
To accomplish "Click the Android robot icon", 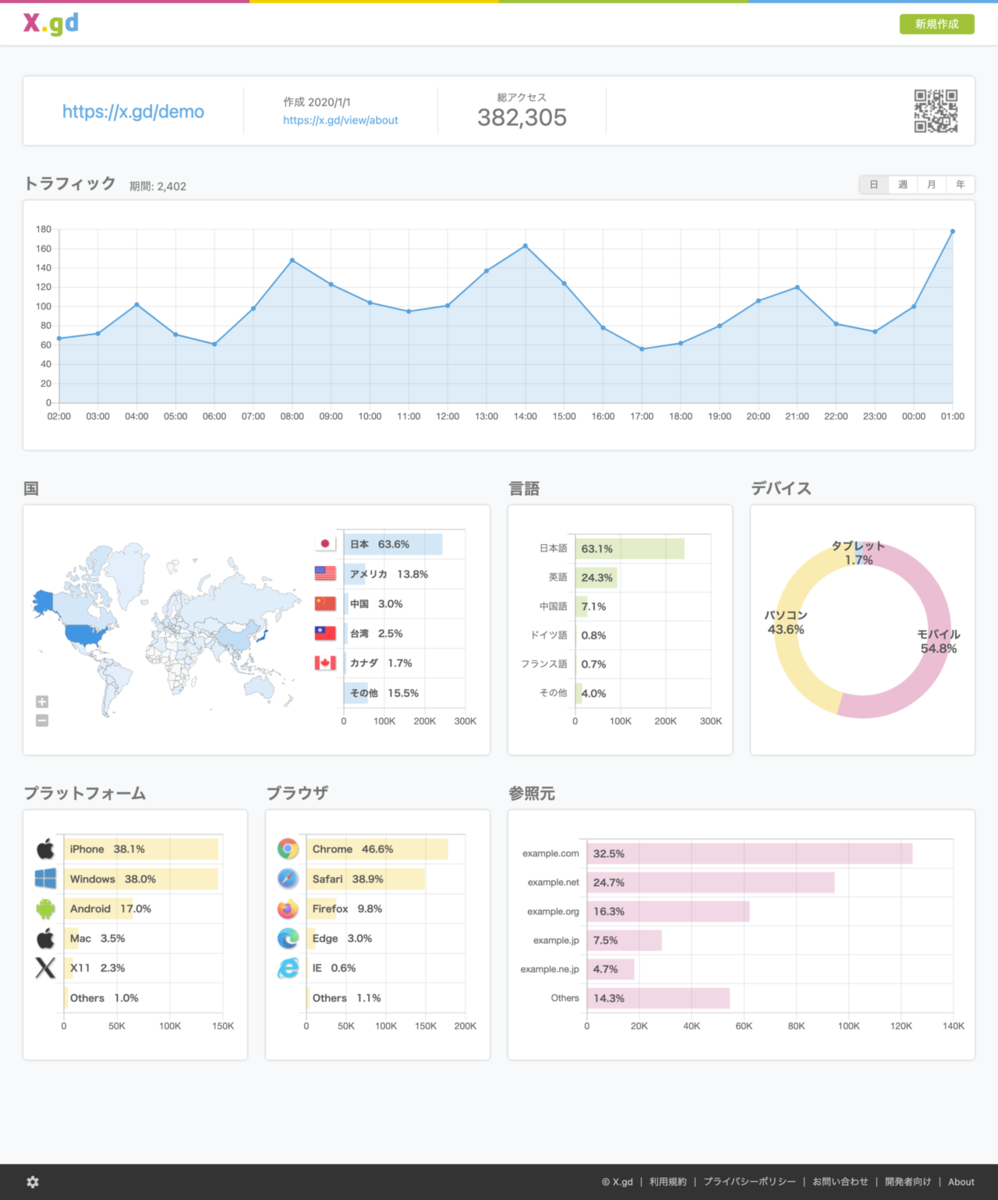I will 45,909.
